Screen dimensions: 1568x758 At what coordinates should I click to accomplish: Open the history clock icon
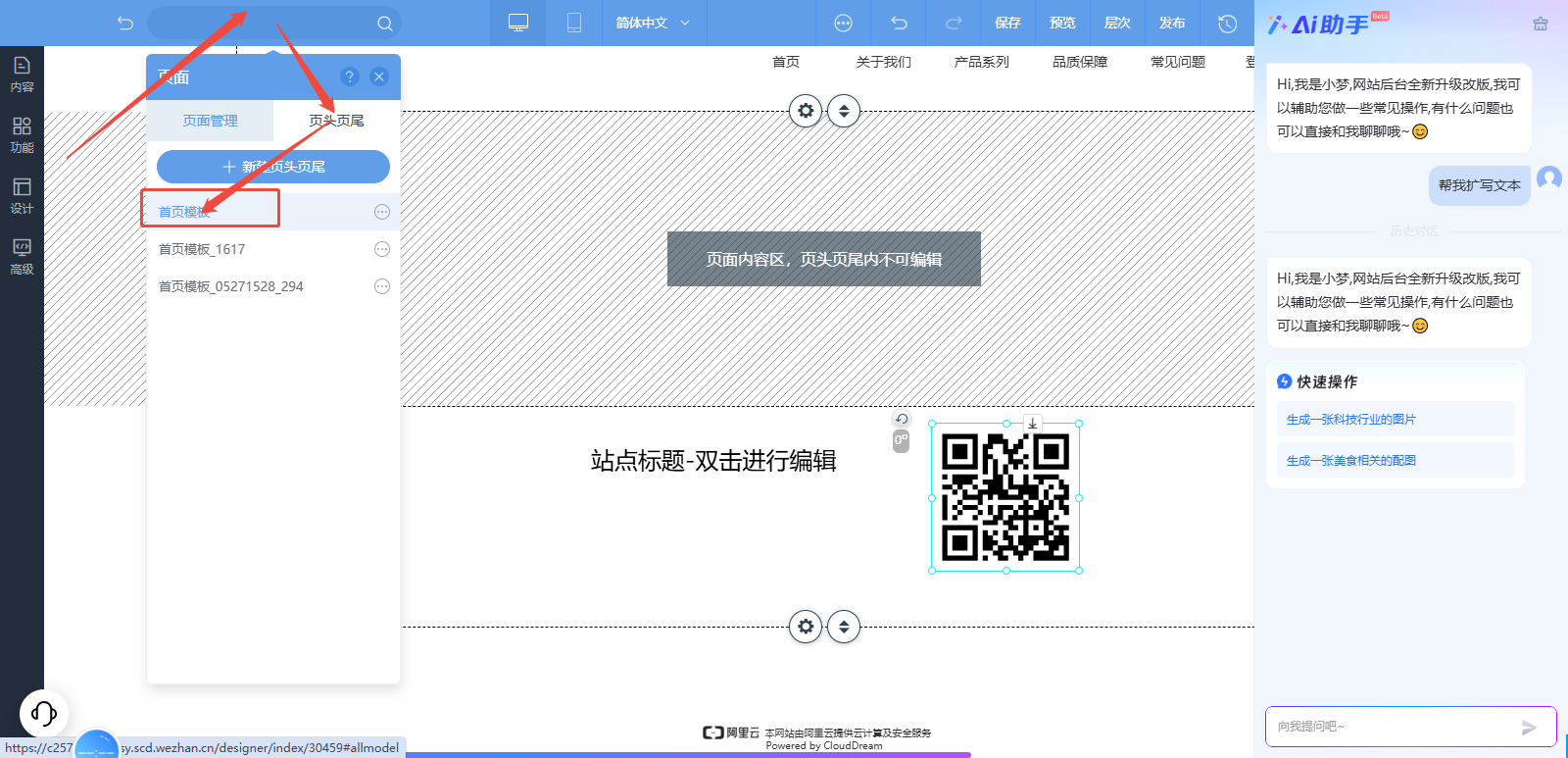pos(1227,24)
